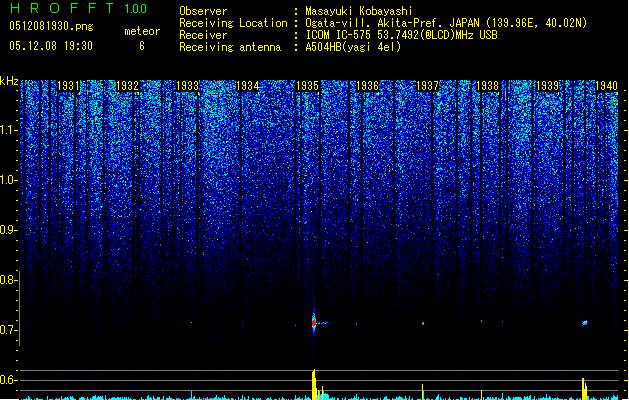Click the 1932 time marker
The height and width of the screenshot is (400, 629).
pos(128,86)
